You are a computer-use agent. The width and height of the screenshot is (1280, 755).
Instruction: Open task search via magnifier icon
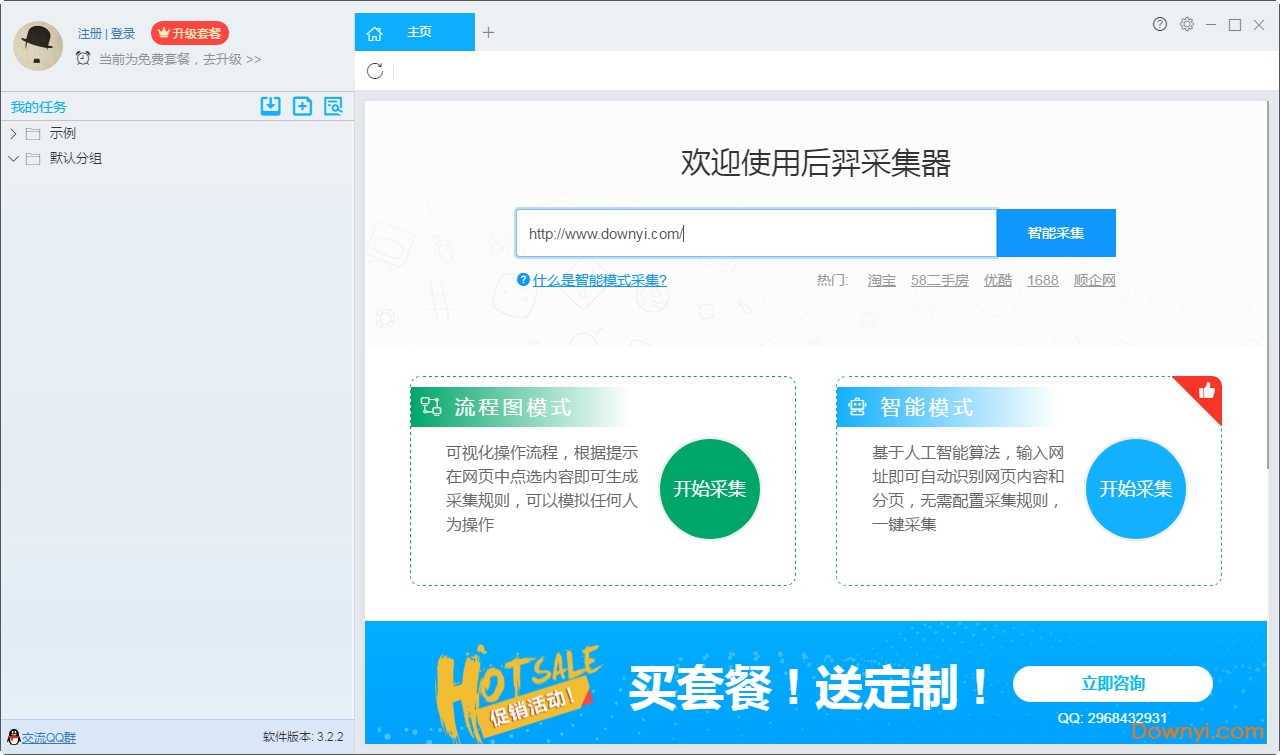334,106
